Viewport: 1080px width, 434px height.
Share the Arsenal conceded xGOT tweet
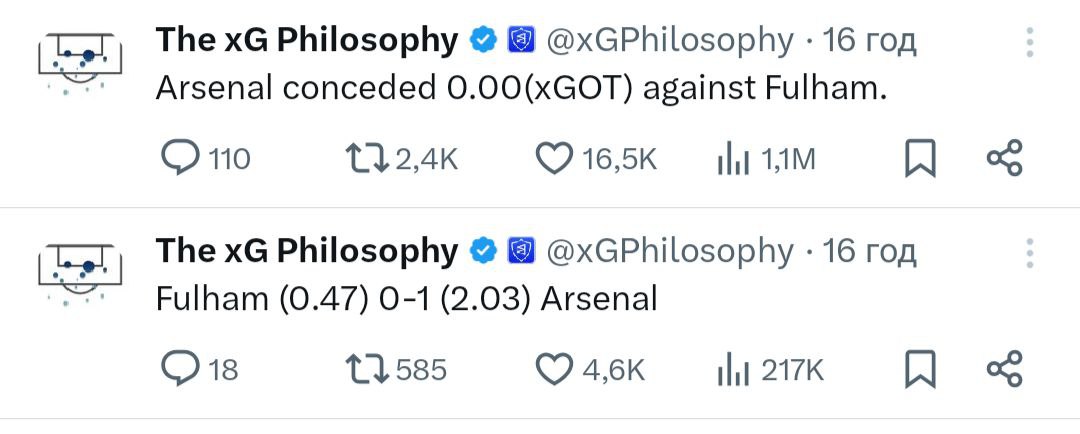1004,158
